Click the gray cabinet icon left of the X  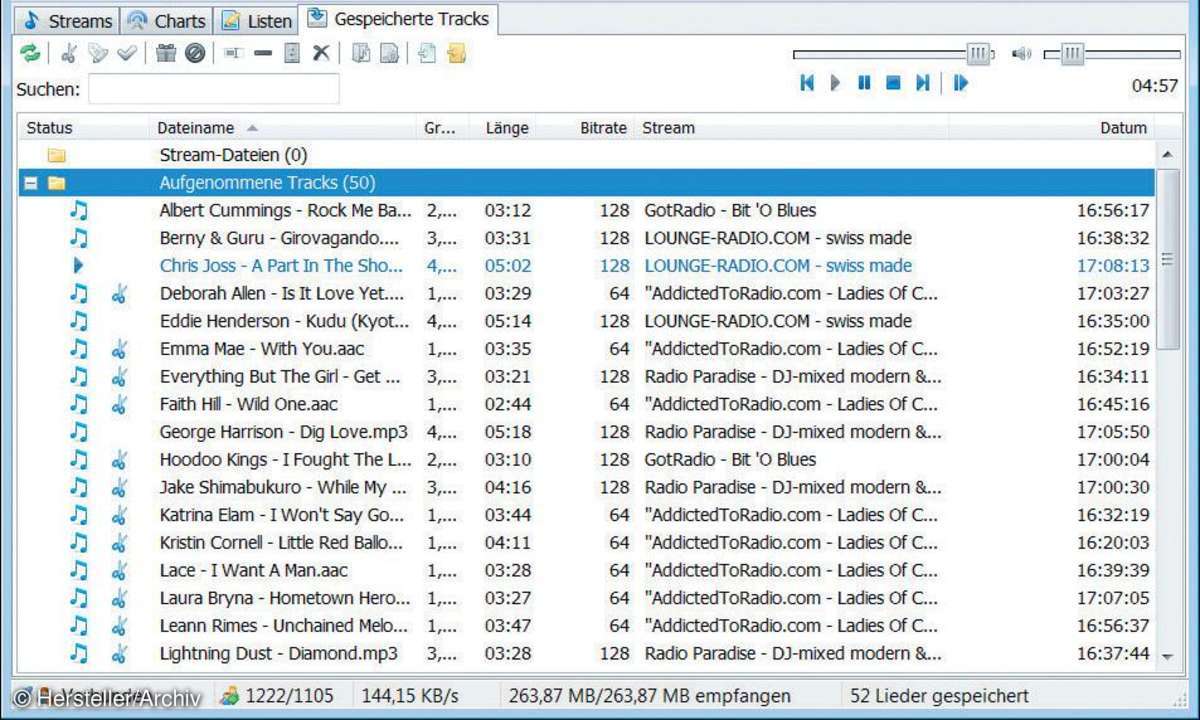(292, 53)
